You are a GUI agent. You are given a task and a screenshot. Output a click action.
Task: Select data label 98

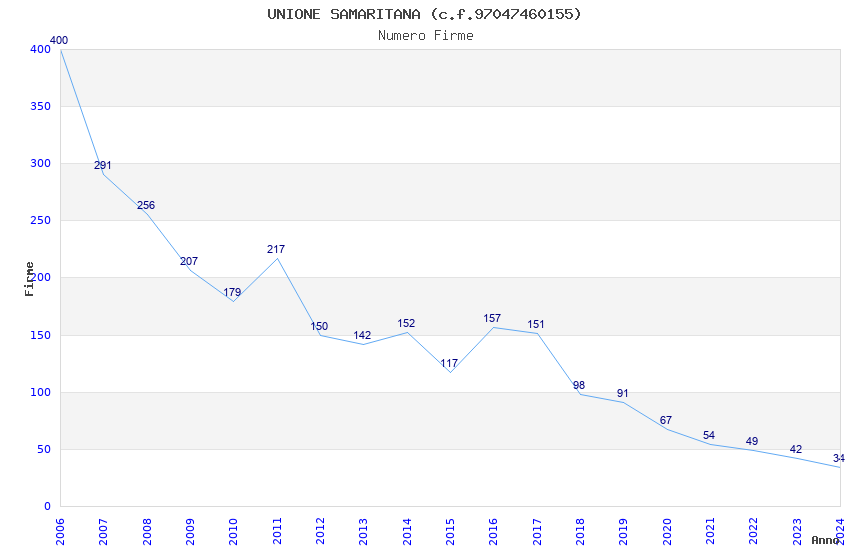[579, 385]
